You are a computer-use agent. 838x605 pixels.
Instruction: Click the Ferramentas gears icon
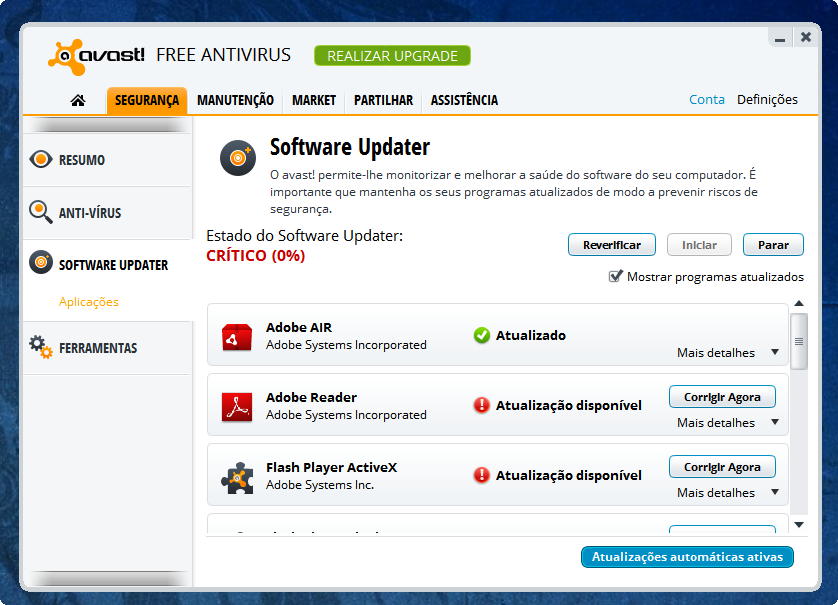point(41,347)
